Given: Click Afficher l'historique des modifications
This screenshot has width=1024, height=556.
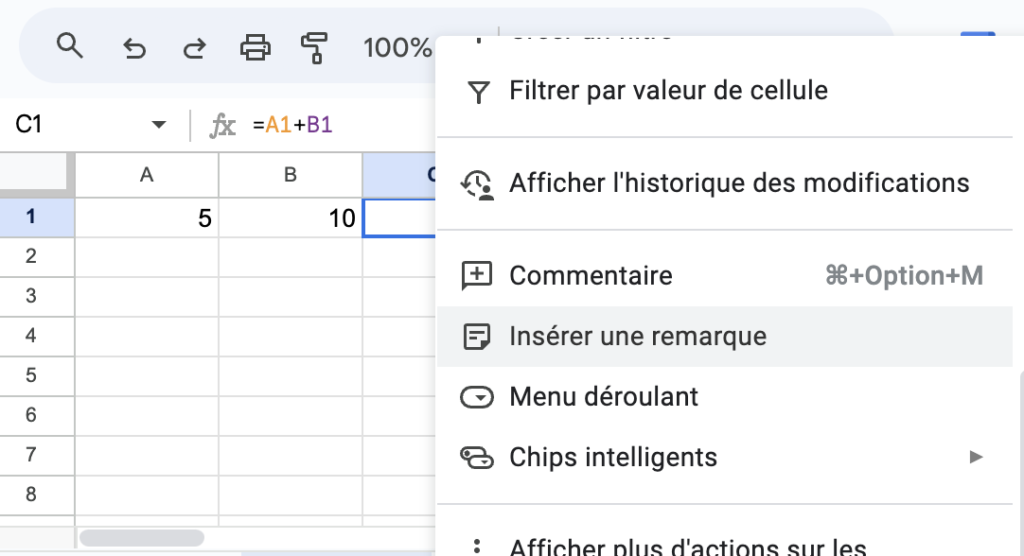Looking at the screenshot, I should click(738, 184).
